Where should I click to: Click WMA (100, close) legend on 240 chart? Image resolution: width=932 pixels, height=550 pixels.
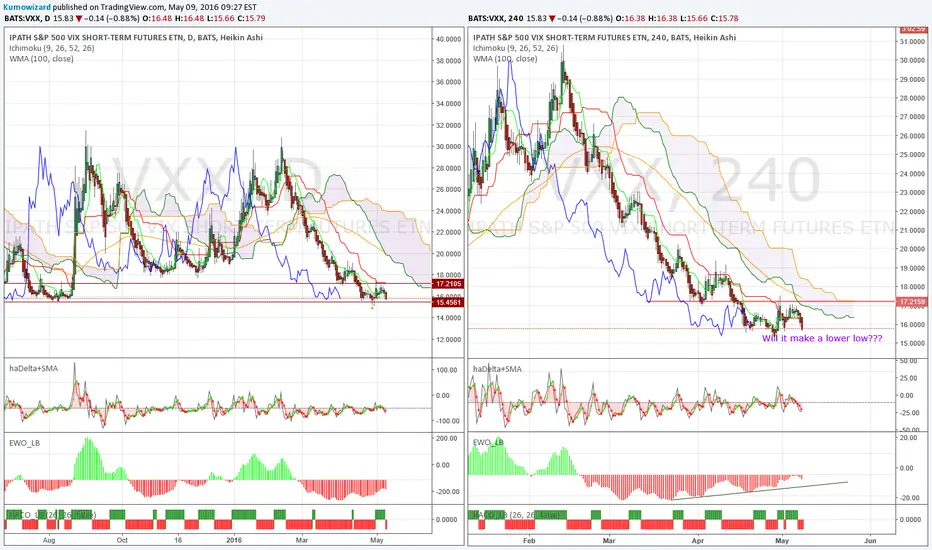coord(505,59)
